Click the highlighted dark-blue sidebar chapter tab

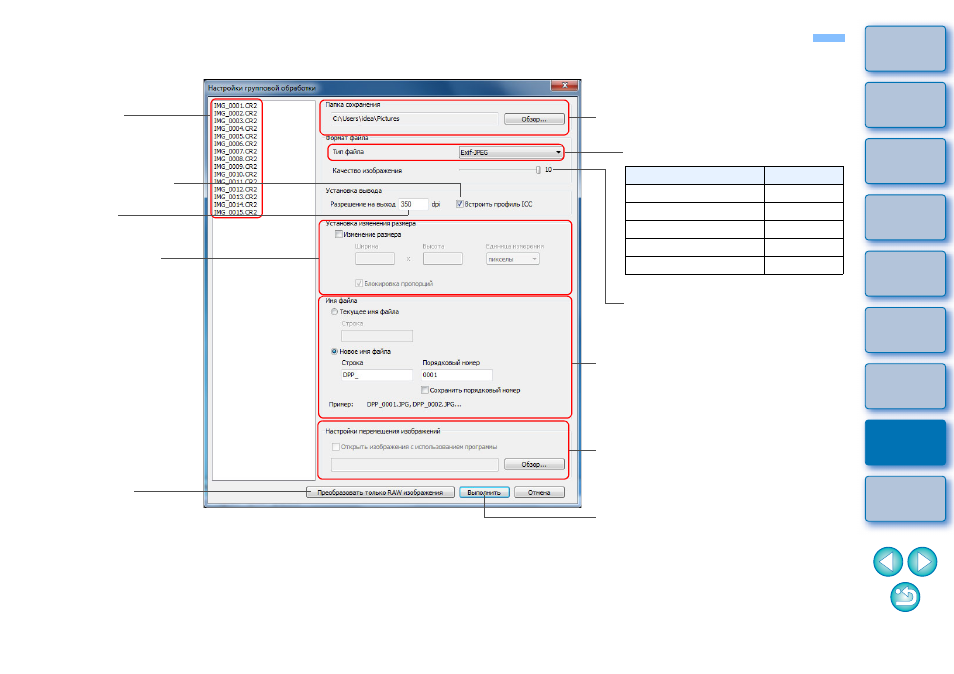click(x=905, y=443)
